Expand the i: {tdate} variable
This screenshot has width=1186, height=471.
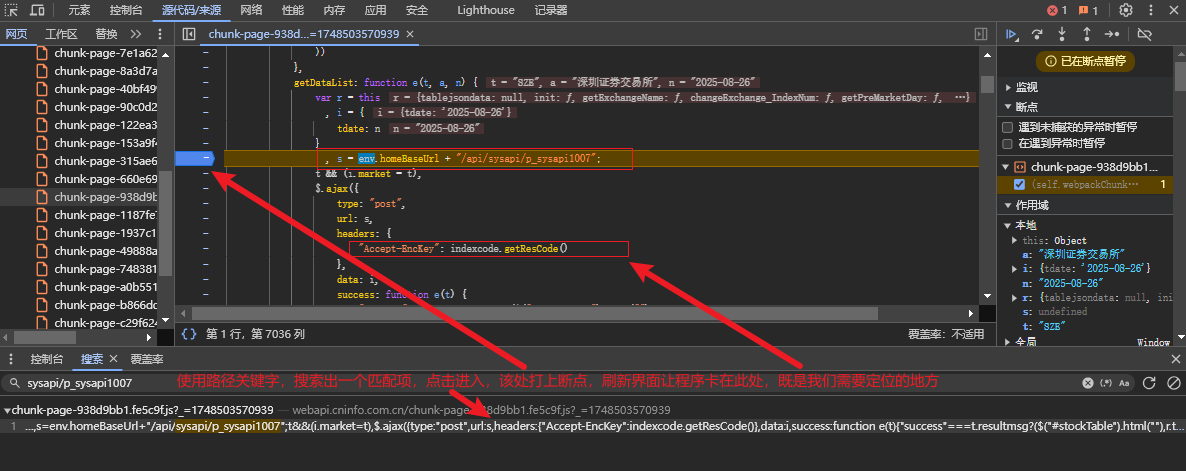pos(1015,268)
